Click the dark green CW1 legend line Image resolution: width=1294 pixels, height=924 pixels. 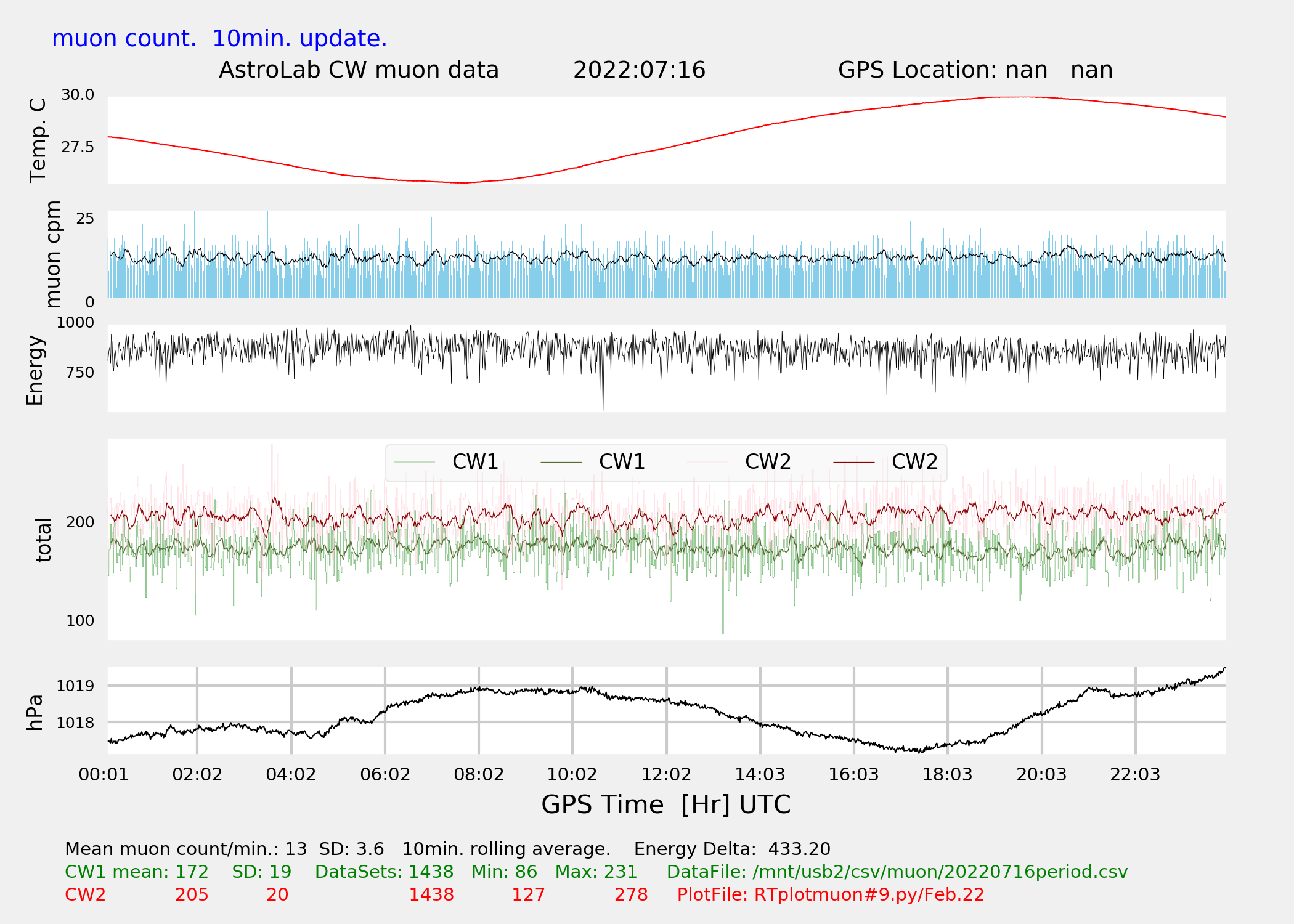click(561, 462)
